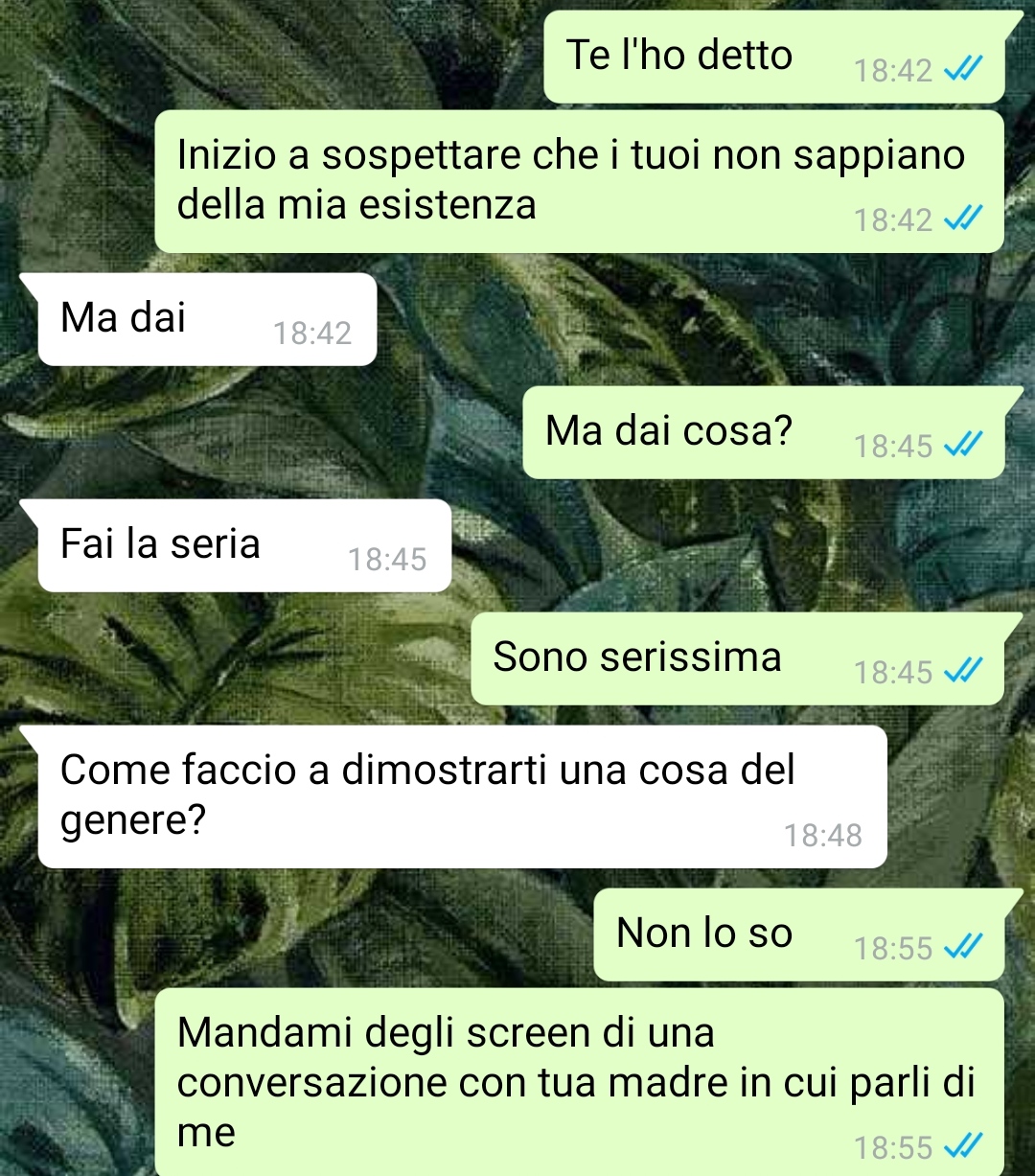
Task: Select the "Inizio a sospettare che i tuoi" message
Action: (580, 181)
